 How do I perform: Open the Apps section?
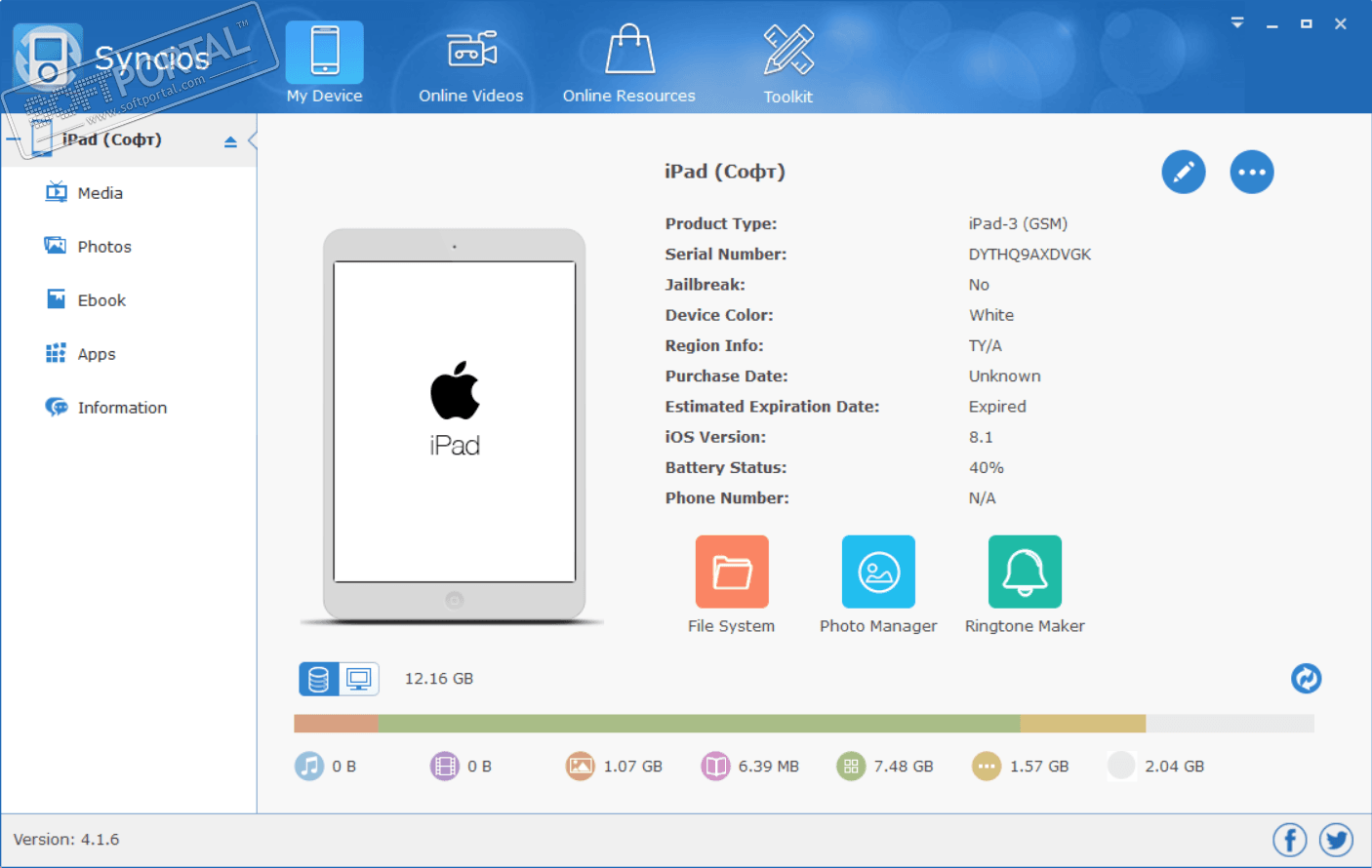click(81, 354)
